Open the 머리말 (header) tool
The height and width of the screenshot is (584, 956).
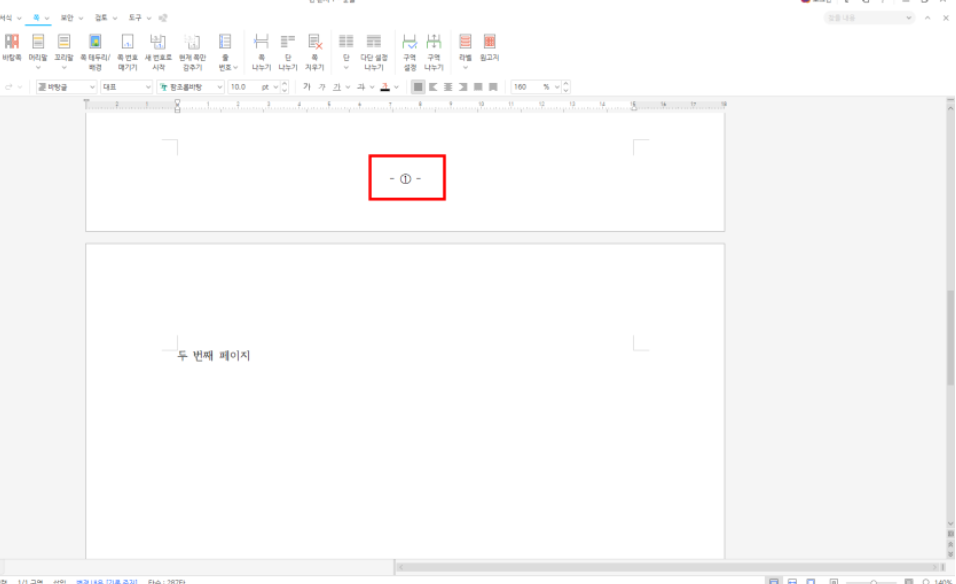pyautogui.click(x=38, y=47)
